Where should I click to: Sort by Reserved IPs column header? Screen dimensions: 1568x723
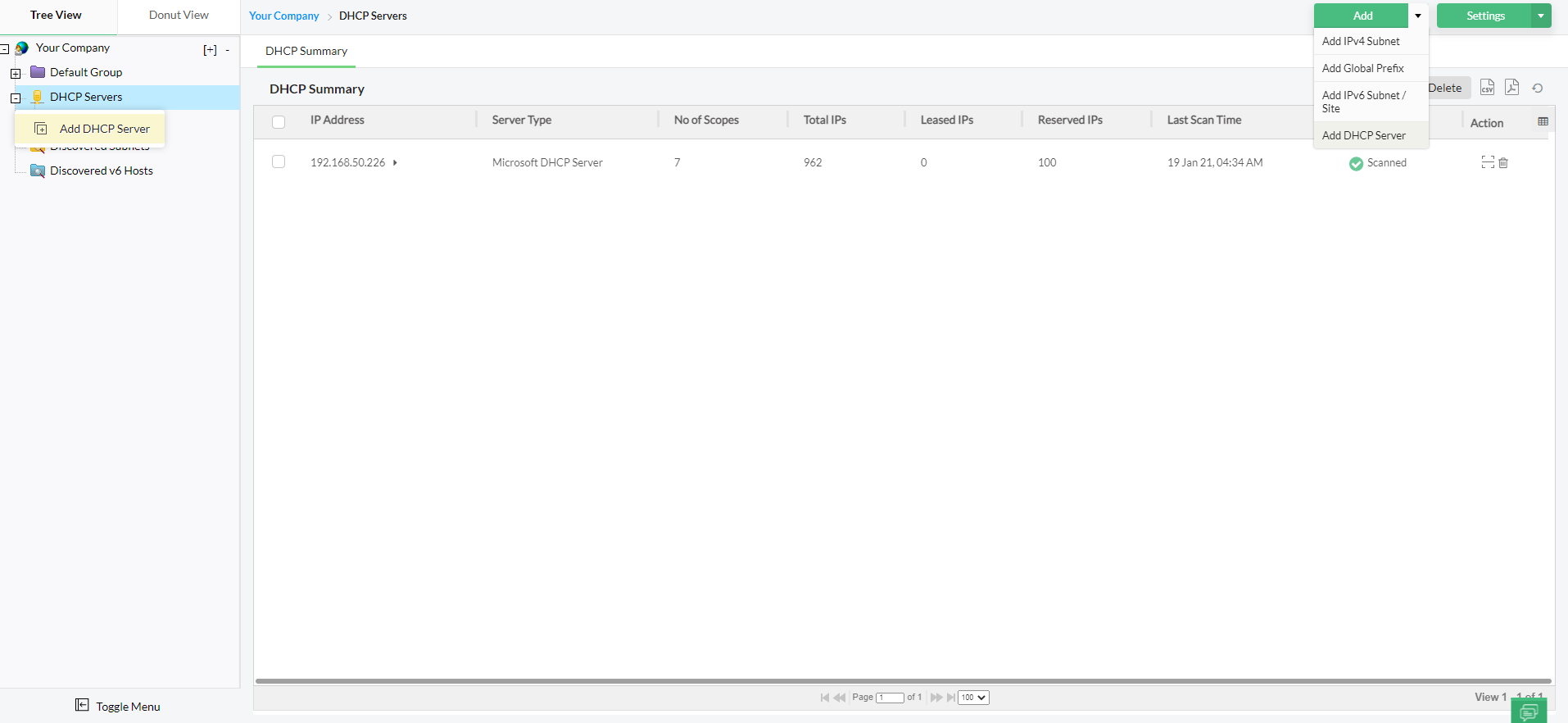1070,120
